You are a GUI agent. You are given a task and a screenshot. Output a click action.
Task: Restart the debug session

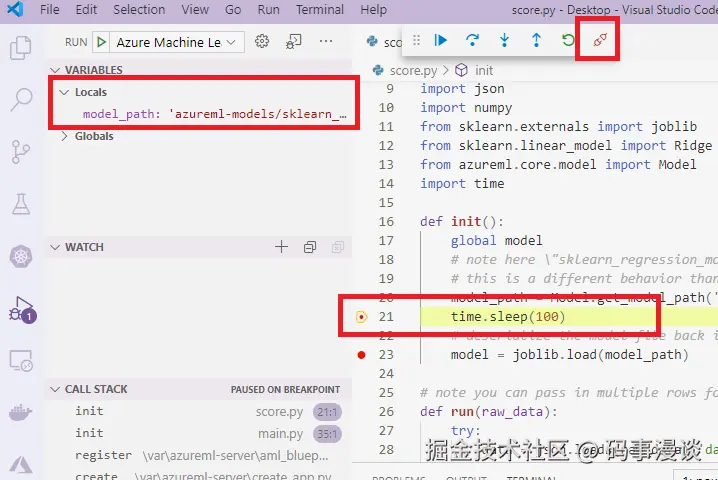(568, 40)
